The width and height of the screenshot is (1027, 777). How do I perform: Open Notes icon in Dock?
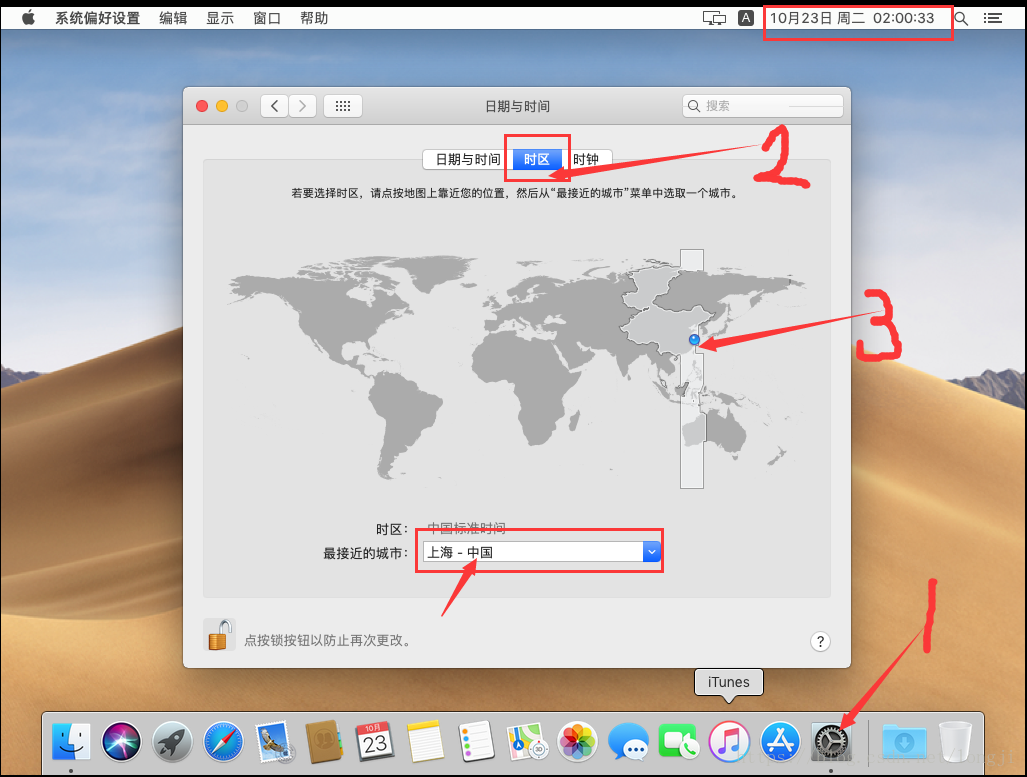(x=426, y=742)
